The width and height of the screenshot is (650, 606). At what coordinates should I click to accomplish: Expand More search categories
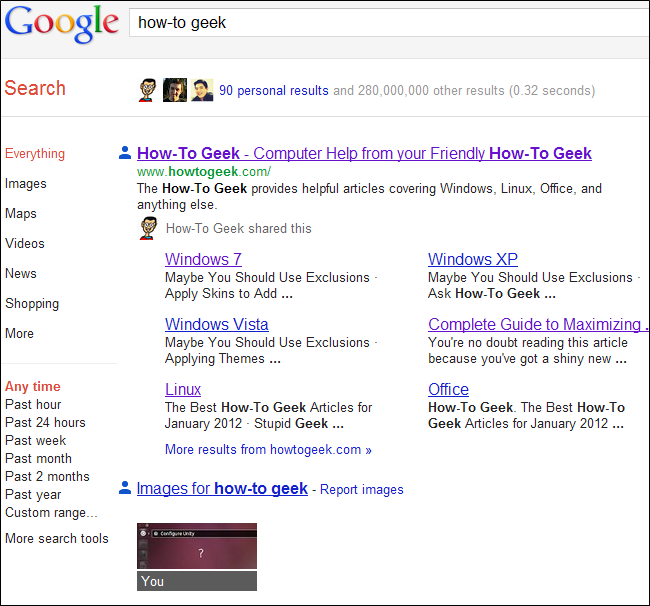[x=19, y=333]
